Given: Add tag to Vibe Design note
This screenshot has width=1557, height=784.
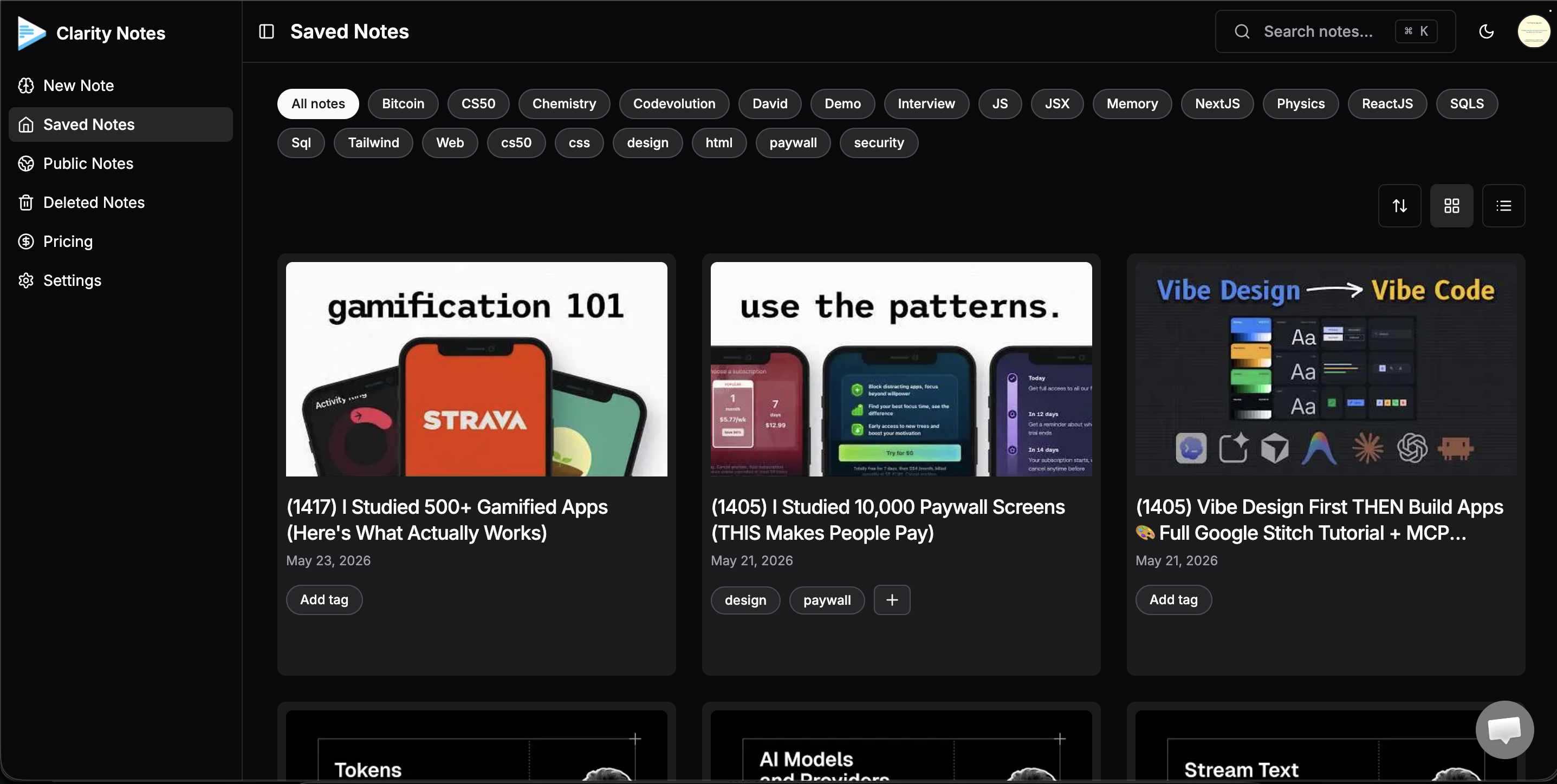Looking at the screenshot, I should coord(1173,600).
